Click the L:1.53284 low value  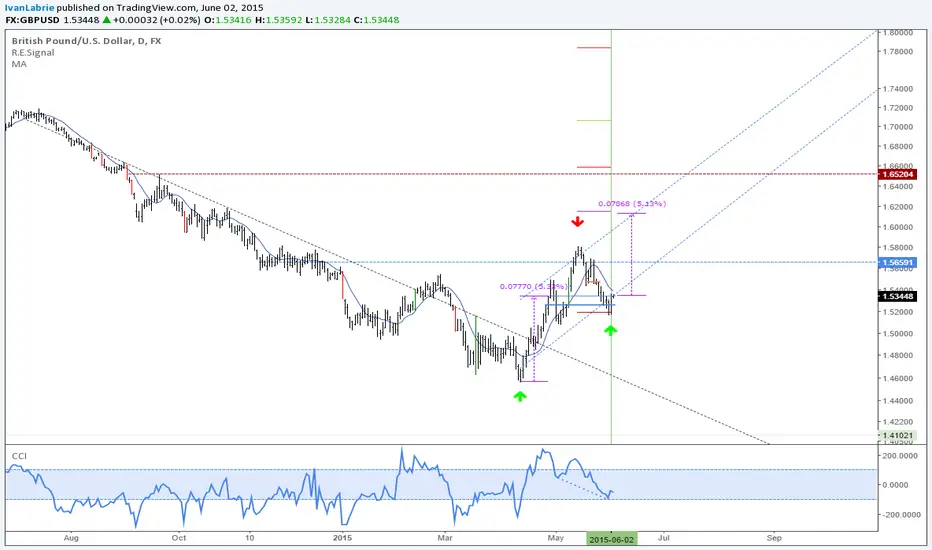[x=326, y=20]
